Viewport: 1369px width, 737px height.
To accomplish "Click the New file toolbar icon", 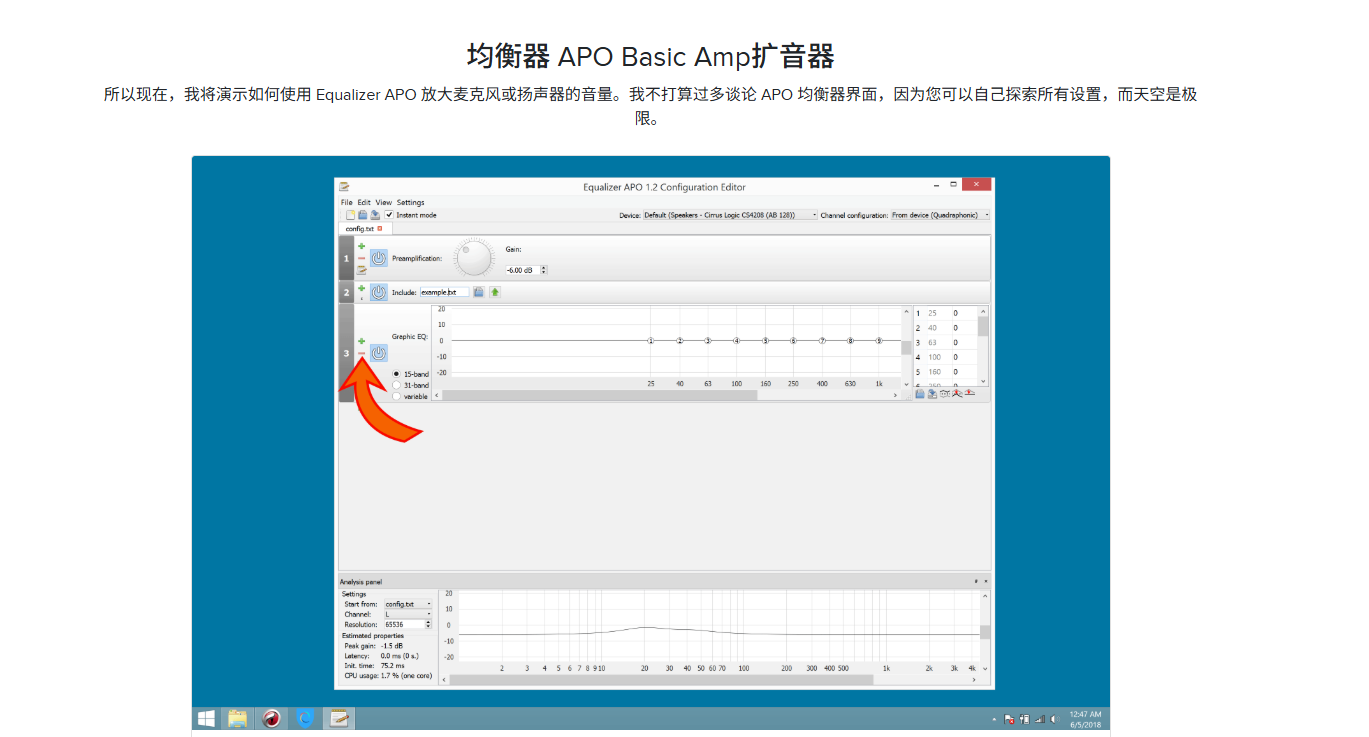I will point(349,215).
